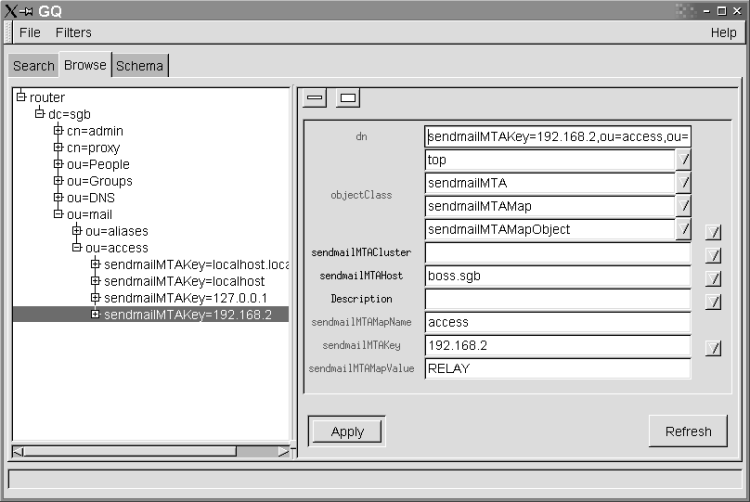Open dropdown for sendmailMTA objectClass
750x502 pixels.
coord(683,183)
